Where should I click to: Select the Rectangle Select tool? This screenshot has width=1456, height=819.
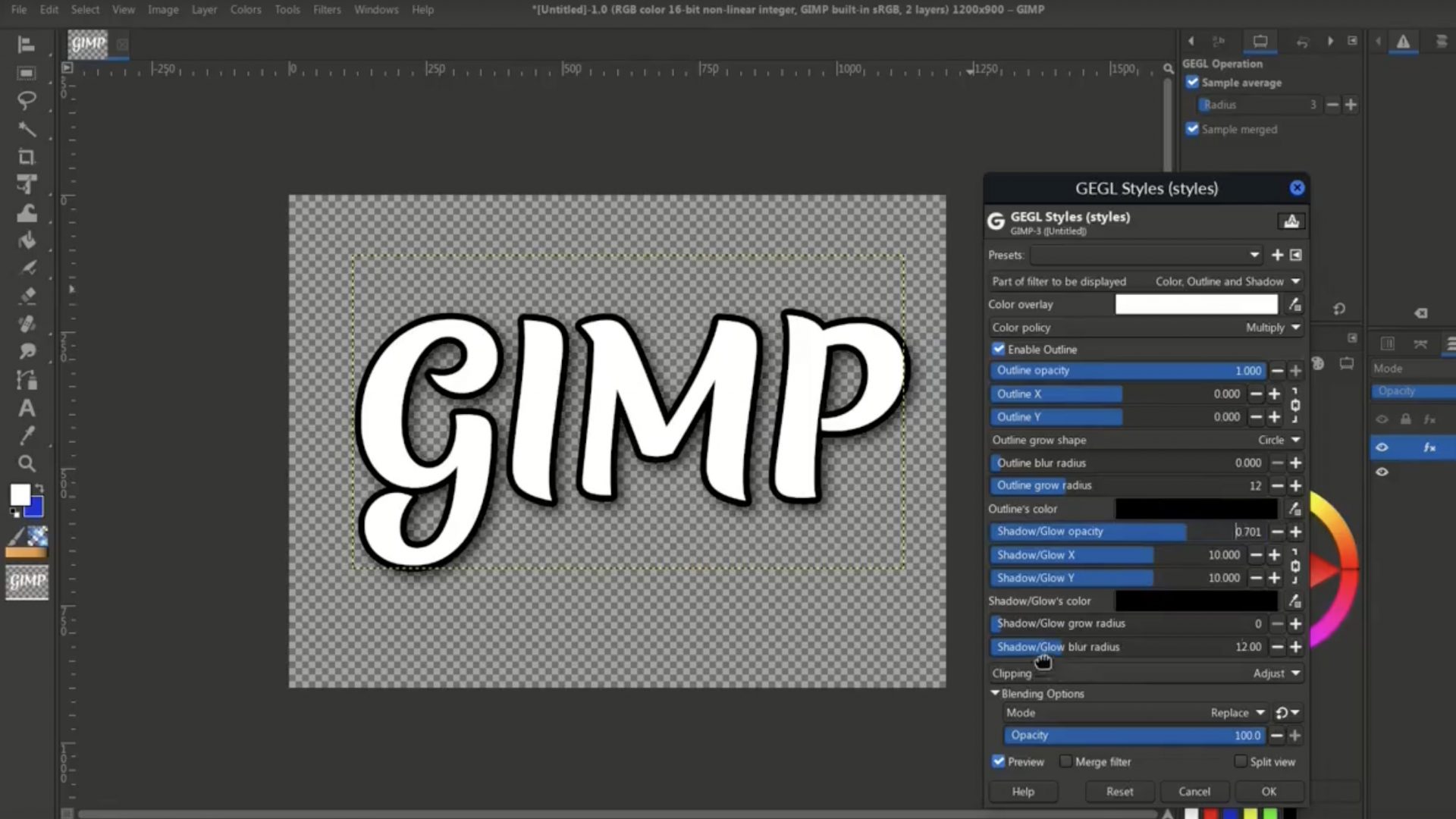tap(27, 73)
